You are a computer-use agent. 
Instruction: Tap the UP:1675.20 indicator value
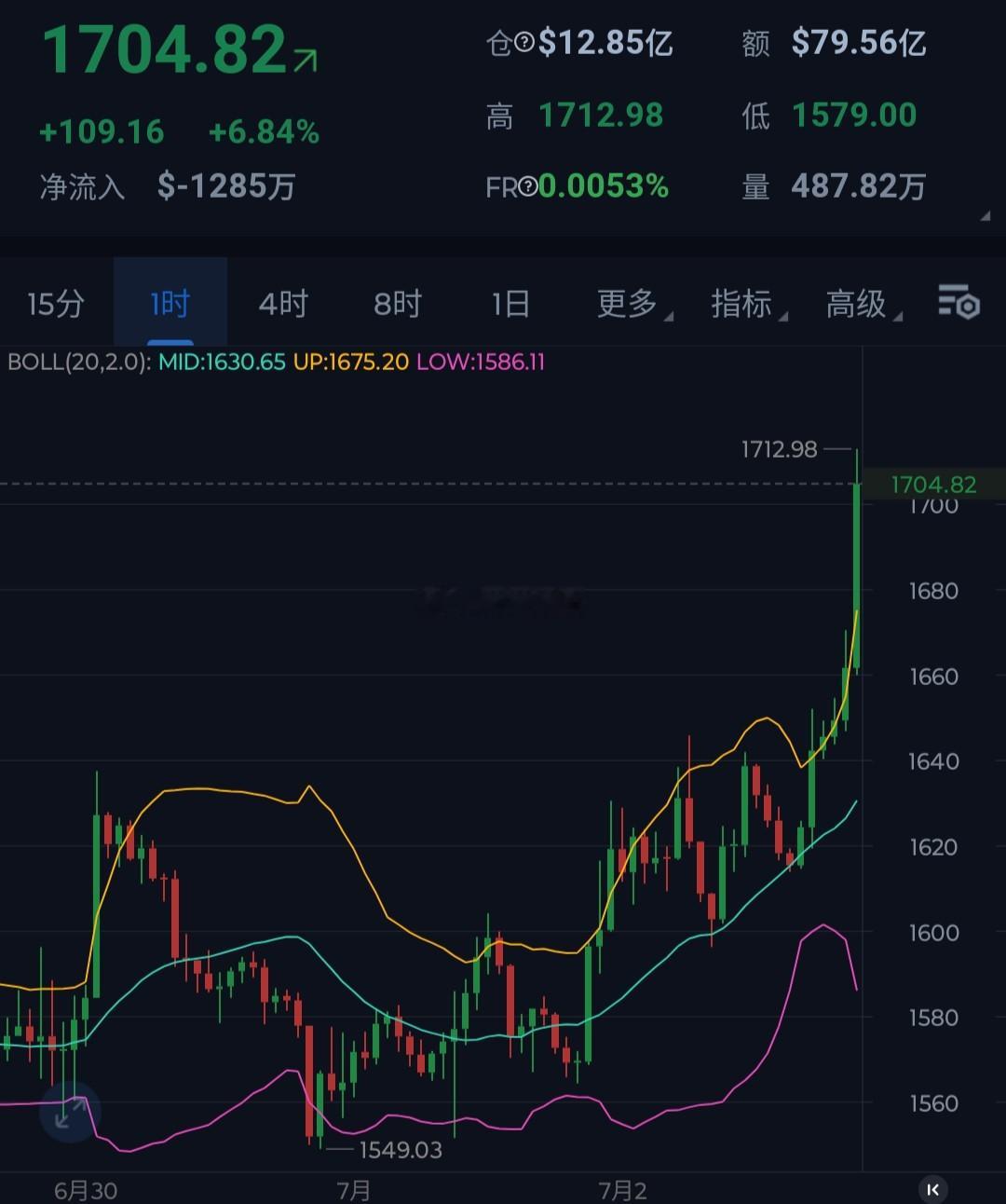click(351, 362)
